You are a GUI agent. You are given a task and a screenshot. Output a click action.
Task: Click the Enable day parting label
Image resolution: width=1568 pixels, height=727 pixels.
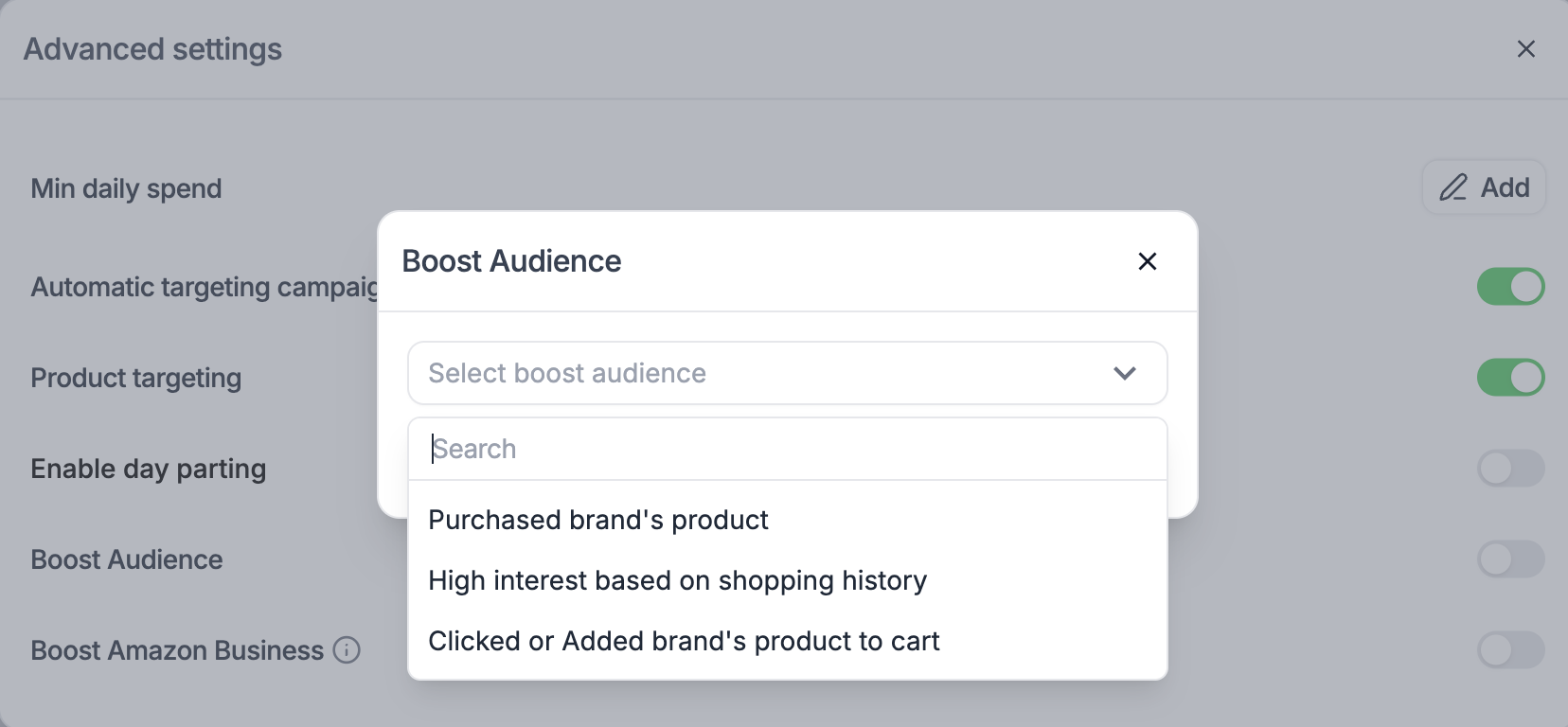149,469
